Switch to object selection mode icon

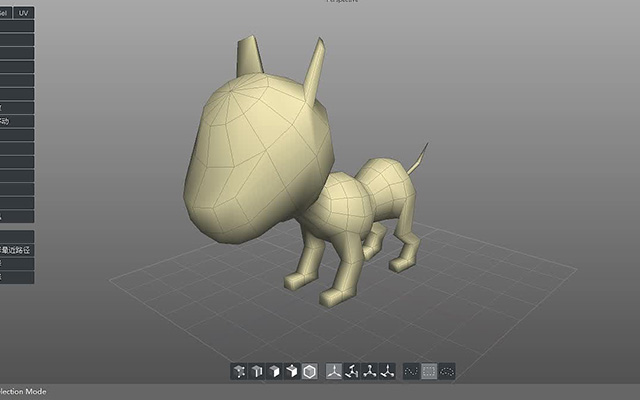[292, 371]
